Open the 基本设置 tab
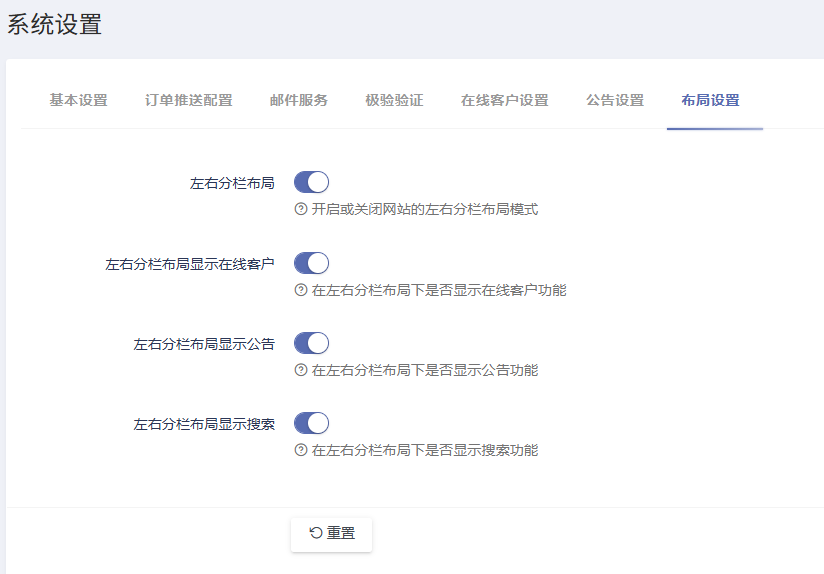The height and width of the screenshot is (574, 824). 78,100
